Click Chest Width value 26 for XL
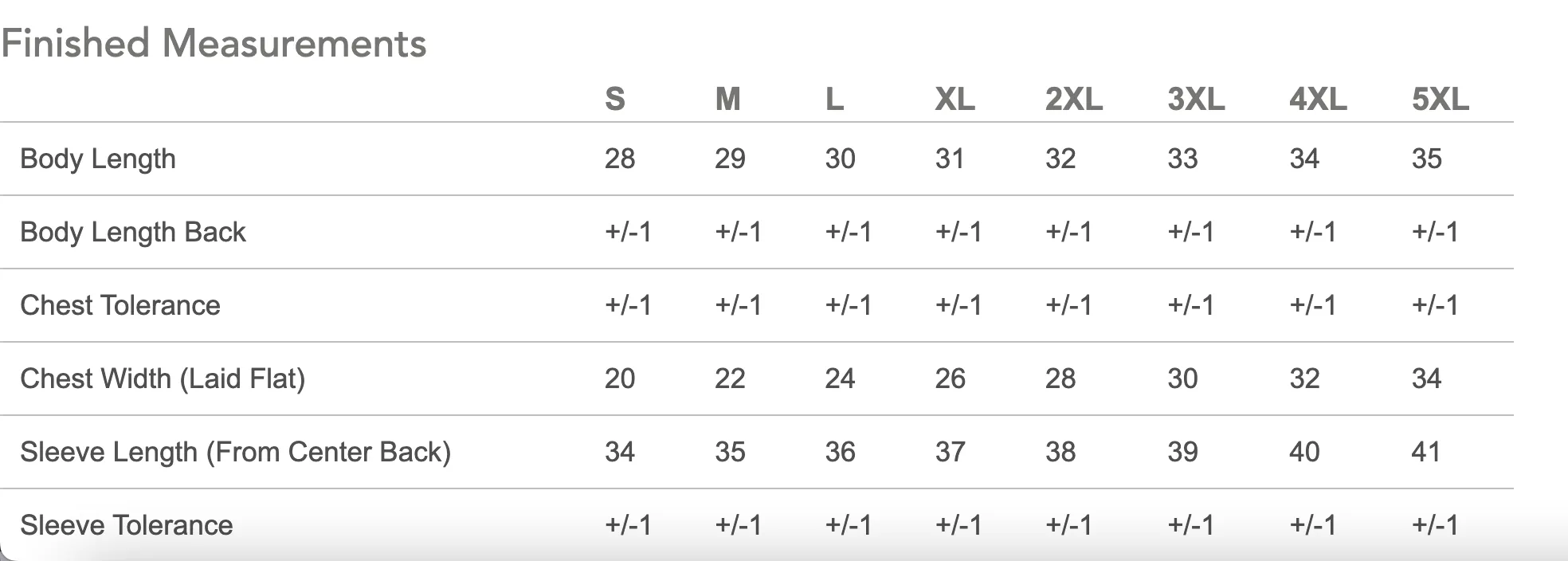The height and width of the screenshot is (561, 1568). 951,379
